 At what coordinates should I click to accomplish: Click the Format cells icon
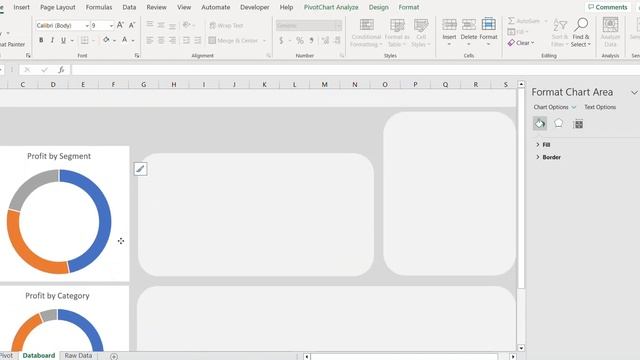pyautogui.click(x=489, y=24)
